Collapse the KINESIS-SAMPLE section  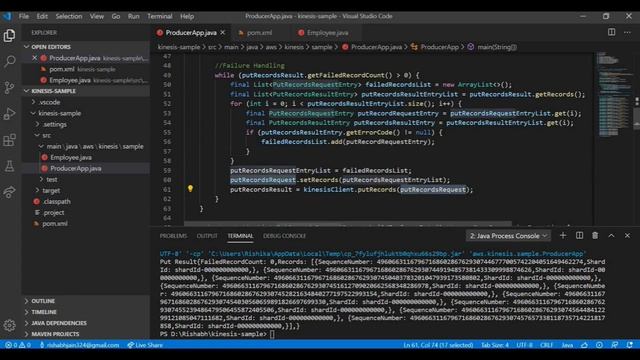(86, 91)
